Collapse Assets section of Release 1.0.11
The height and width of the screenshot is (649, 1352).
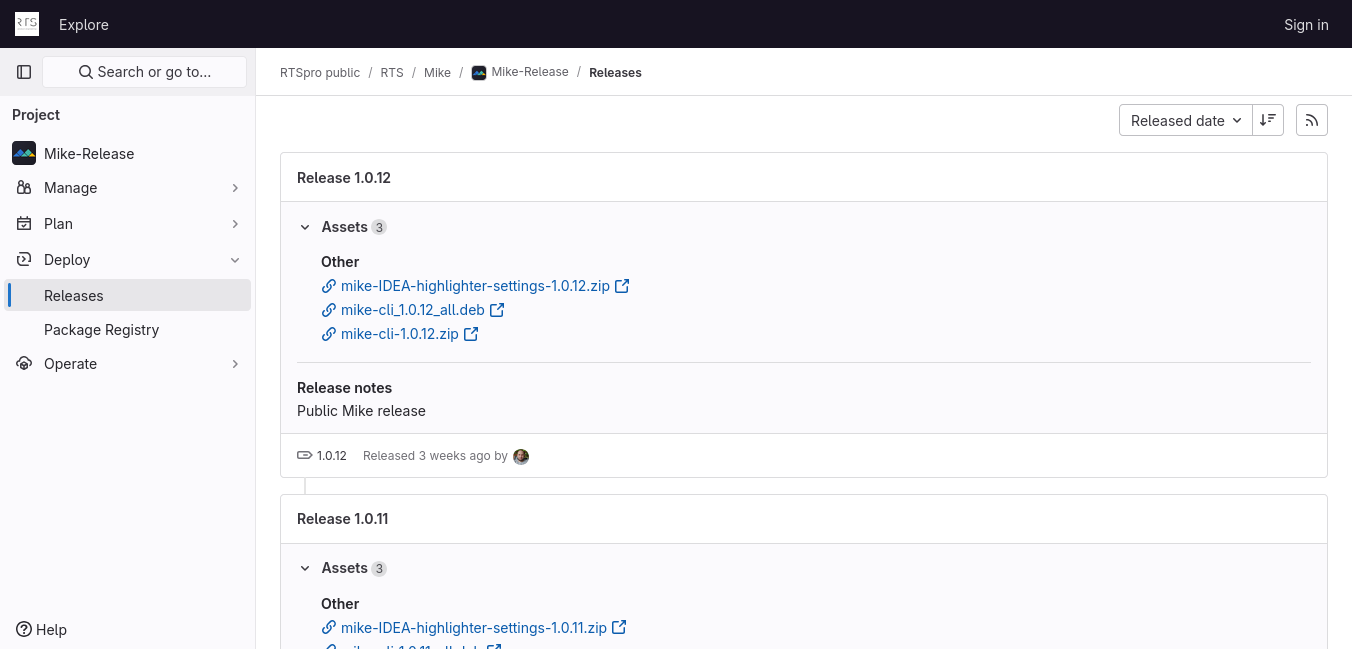[x=306, y=568]
